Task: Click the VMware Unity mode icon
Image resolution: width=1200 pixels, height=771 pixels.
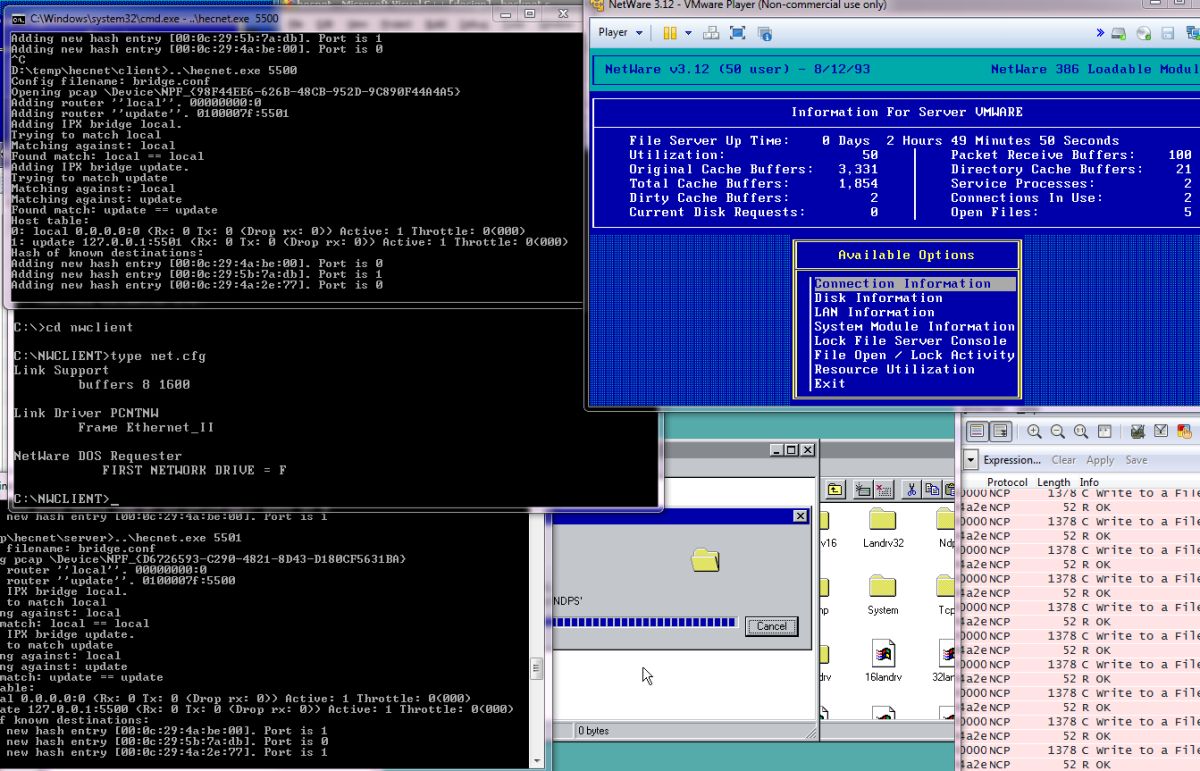Action: 764,33
